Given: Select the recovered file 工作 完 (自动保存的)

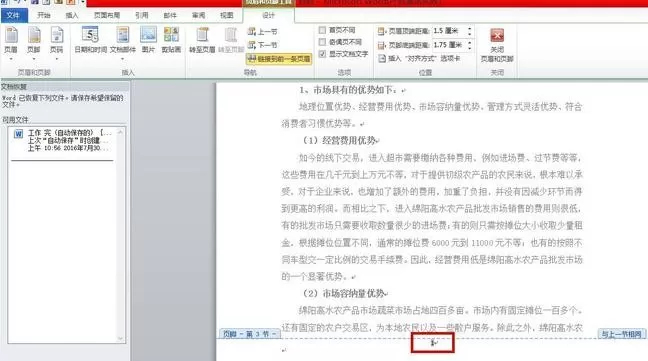Looking at the screenshot, I should point(62,140).
